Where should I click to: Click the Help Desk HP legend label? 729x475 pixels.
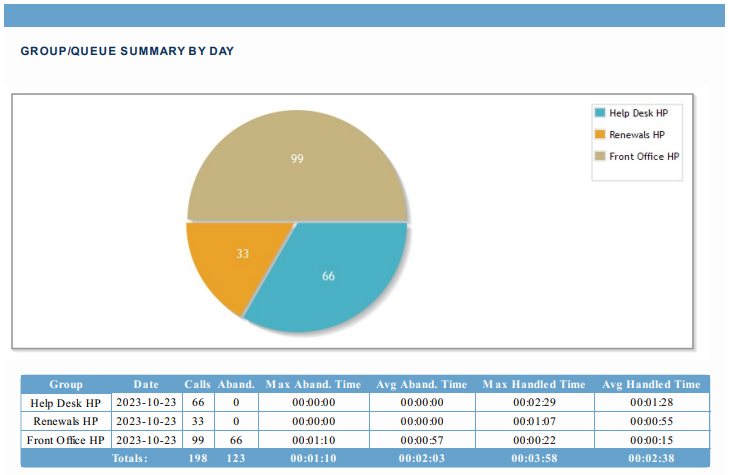[638, 113]
